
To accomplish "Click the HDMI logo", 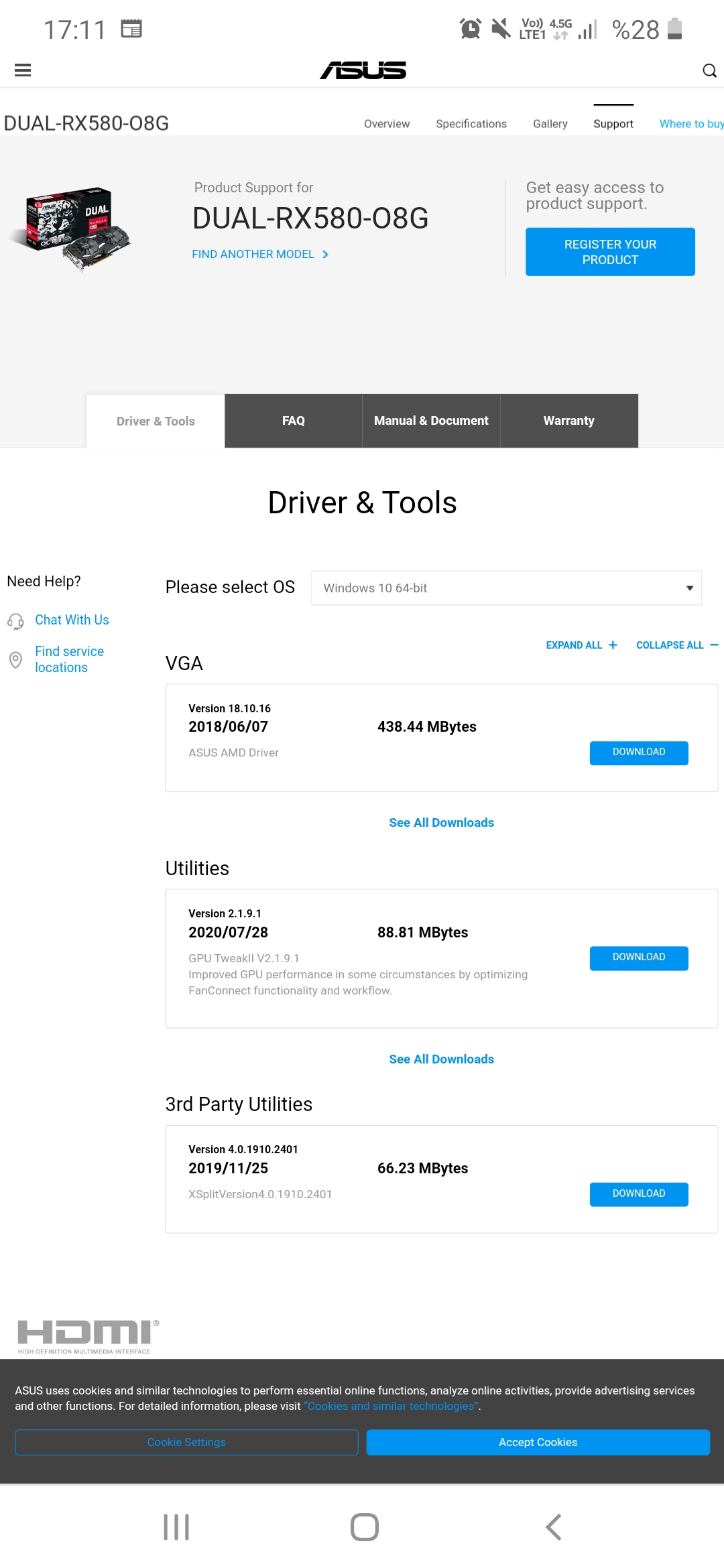I will pyautogui.click(x=88, y=1336).
